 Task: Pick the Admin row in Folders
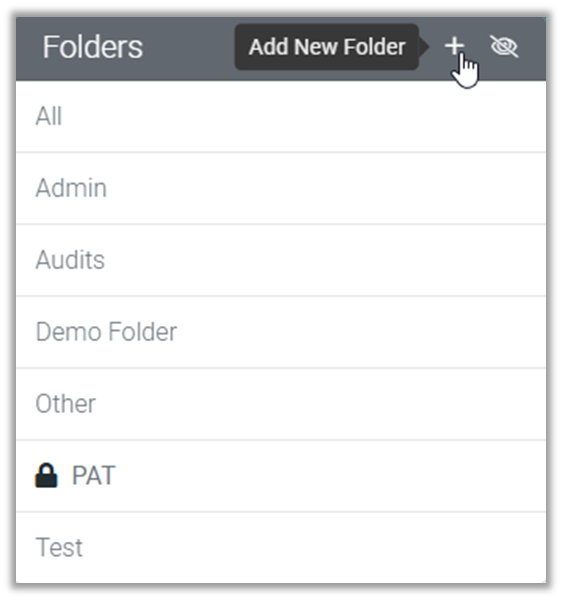tap(281, 188)
